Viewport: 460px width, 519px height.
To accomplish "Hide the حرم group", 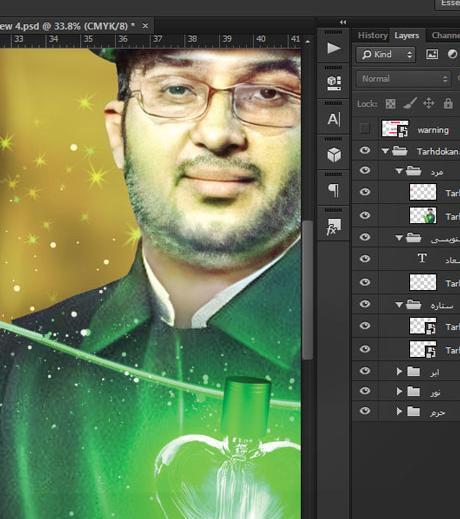I will tap(365, 411).
